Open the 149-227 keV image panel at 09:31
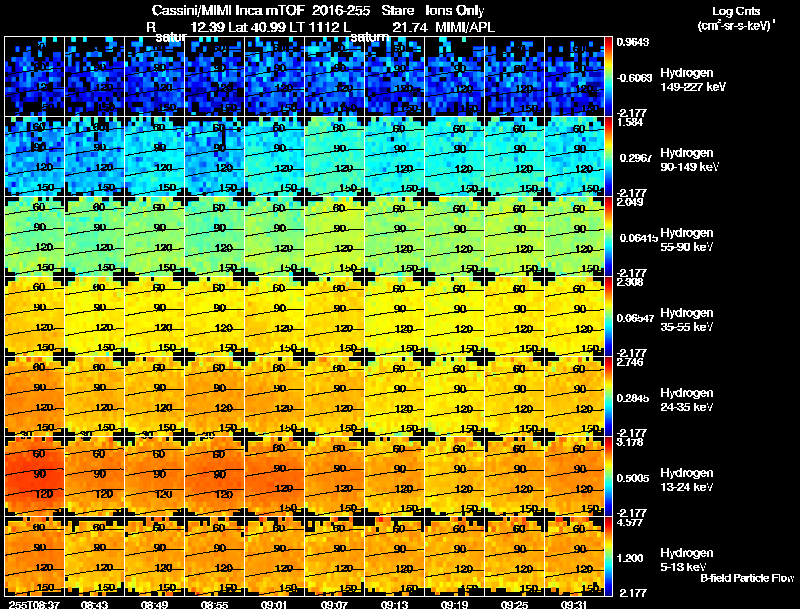800x609 pixels. (x=574, y=77)
